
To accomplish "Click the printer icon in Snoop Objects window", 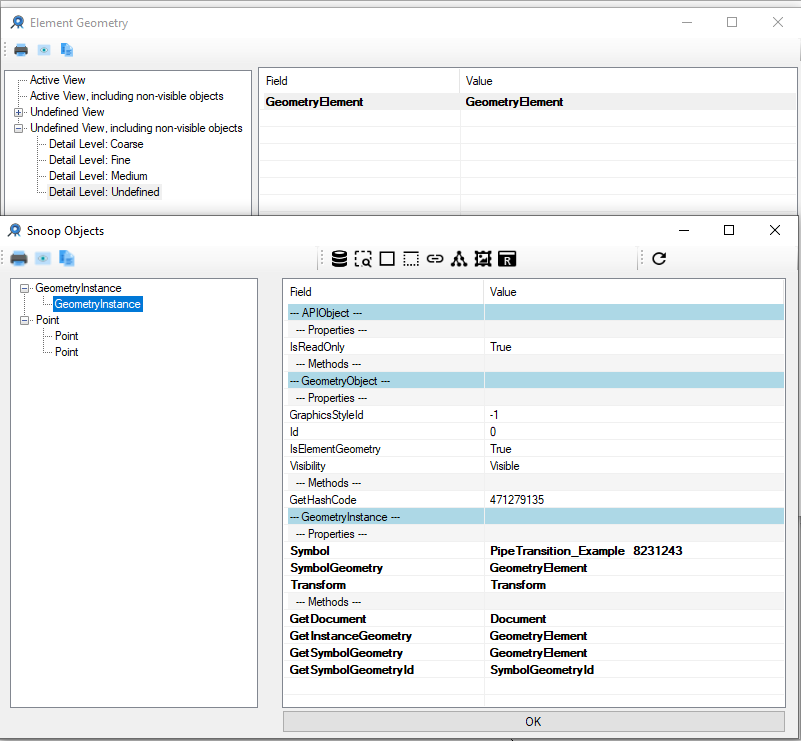I will (19, 258).
